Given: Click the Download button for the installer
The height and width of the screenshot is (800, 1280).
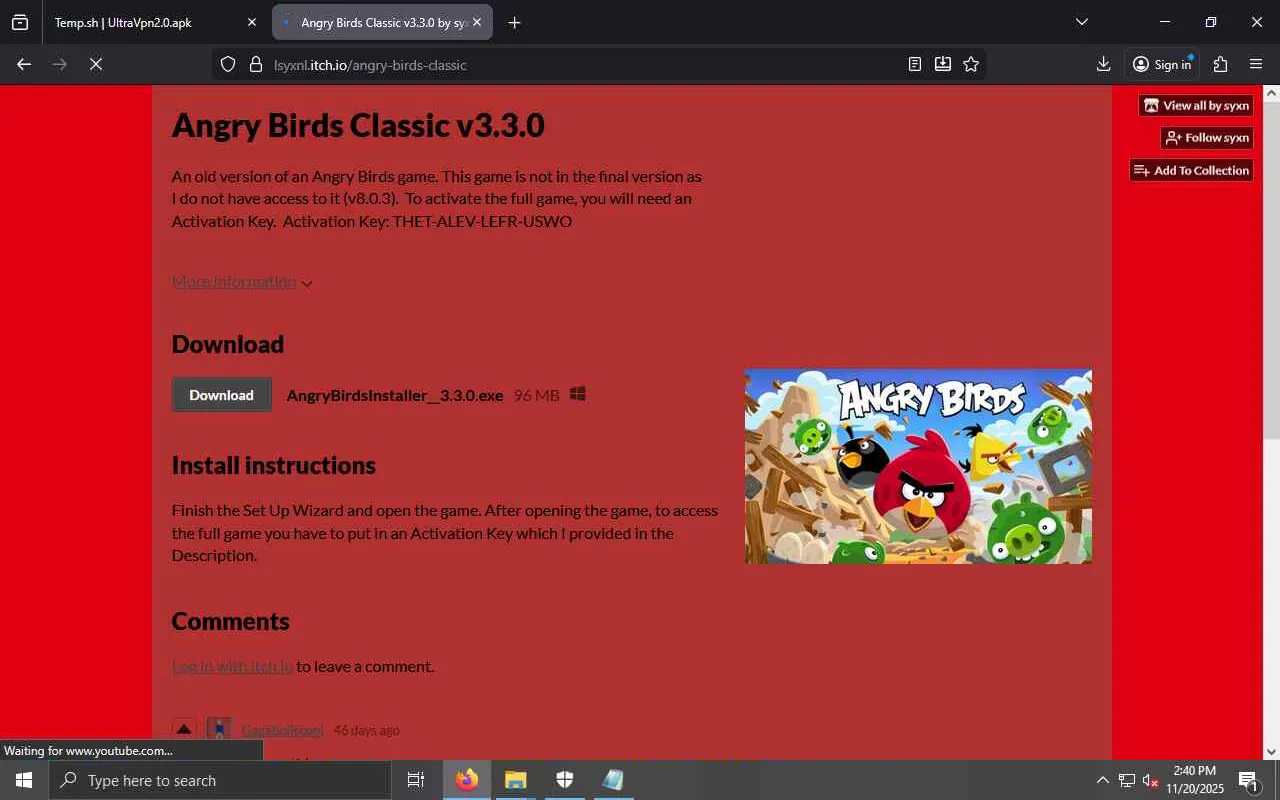Looking at the screenshot, I should tap(221, 395).
